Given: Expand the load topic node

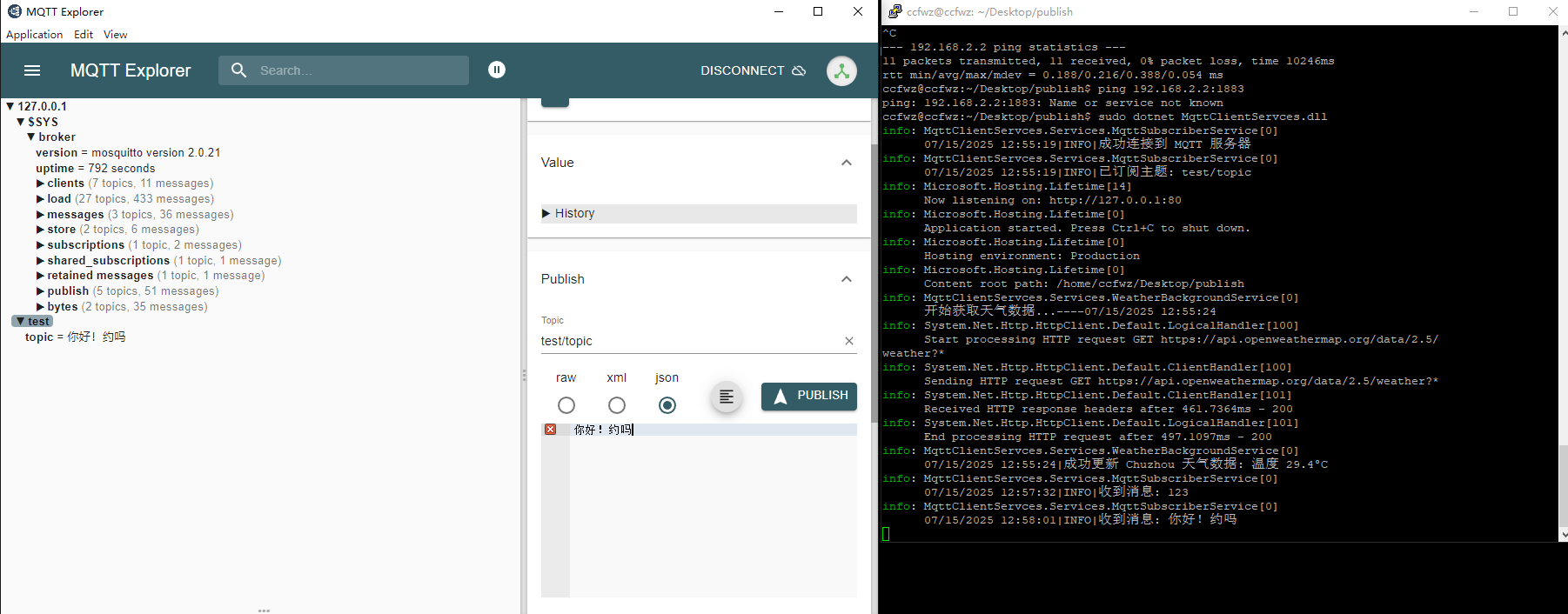Looking at the screenshot, I should coord(40,199).
